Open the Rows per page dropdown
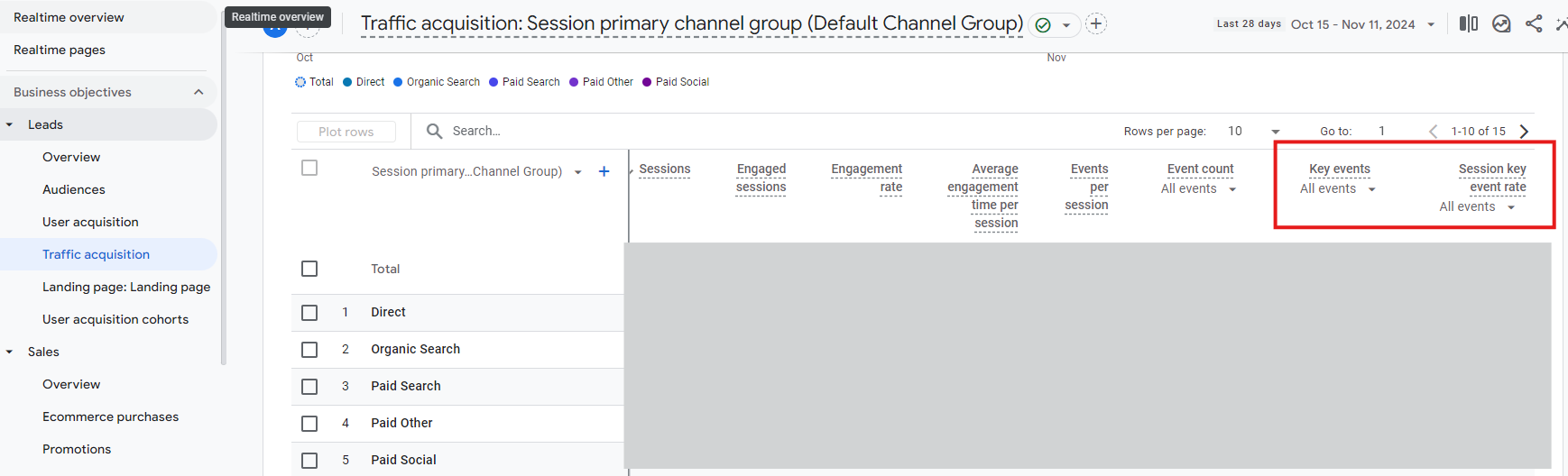Viewport: 1568px width, 476px height. click(x=1254, y=131)
